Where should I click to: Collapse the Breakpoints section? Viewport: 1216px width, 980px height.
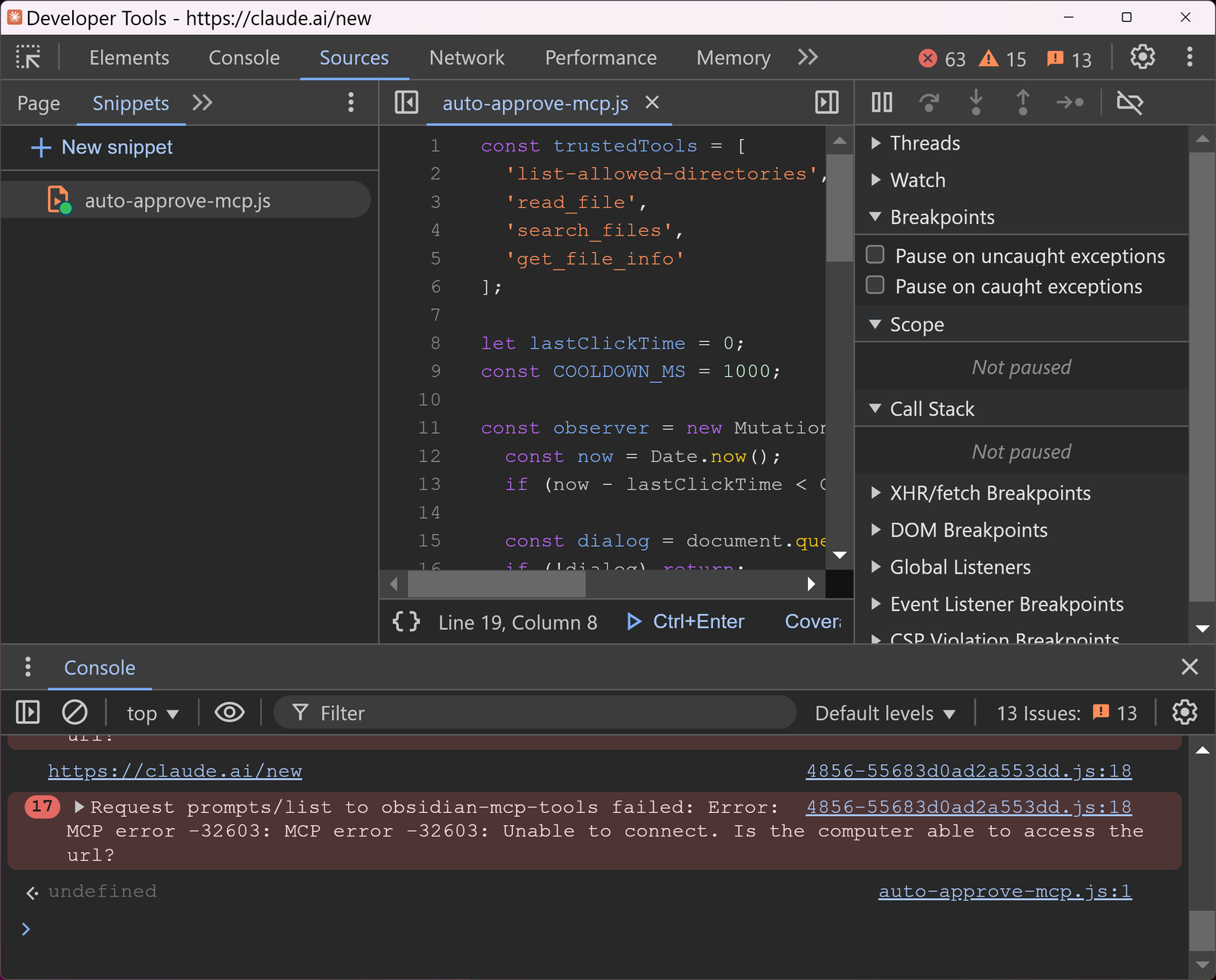(x=1021, y=217)
